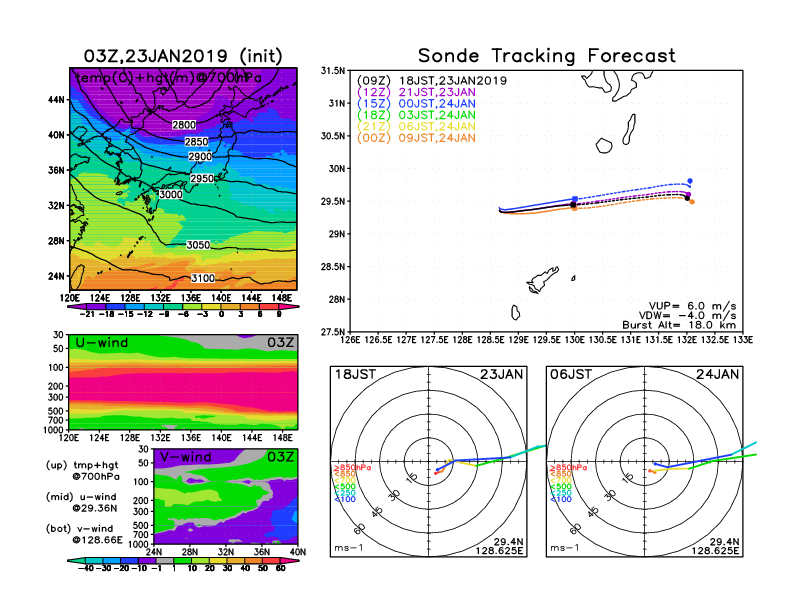Screen dimensions: 792x612
Task: Click the center of the 18JST hodograph
Action: pos(430,460)
